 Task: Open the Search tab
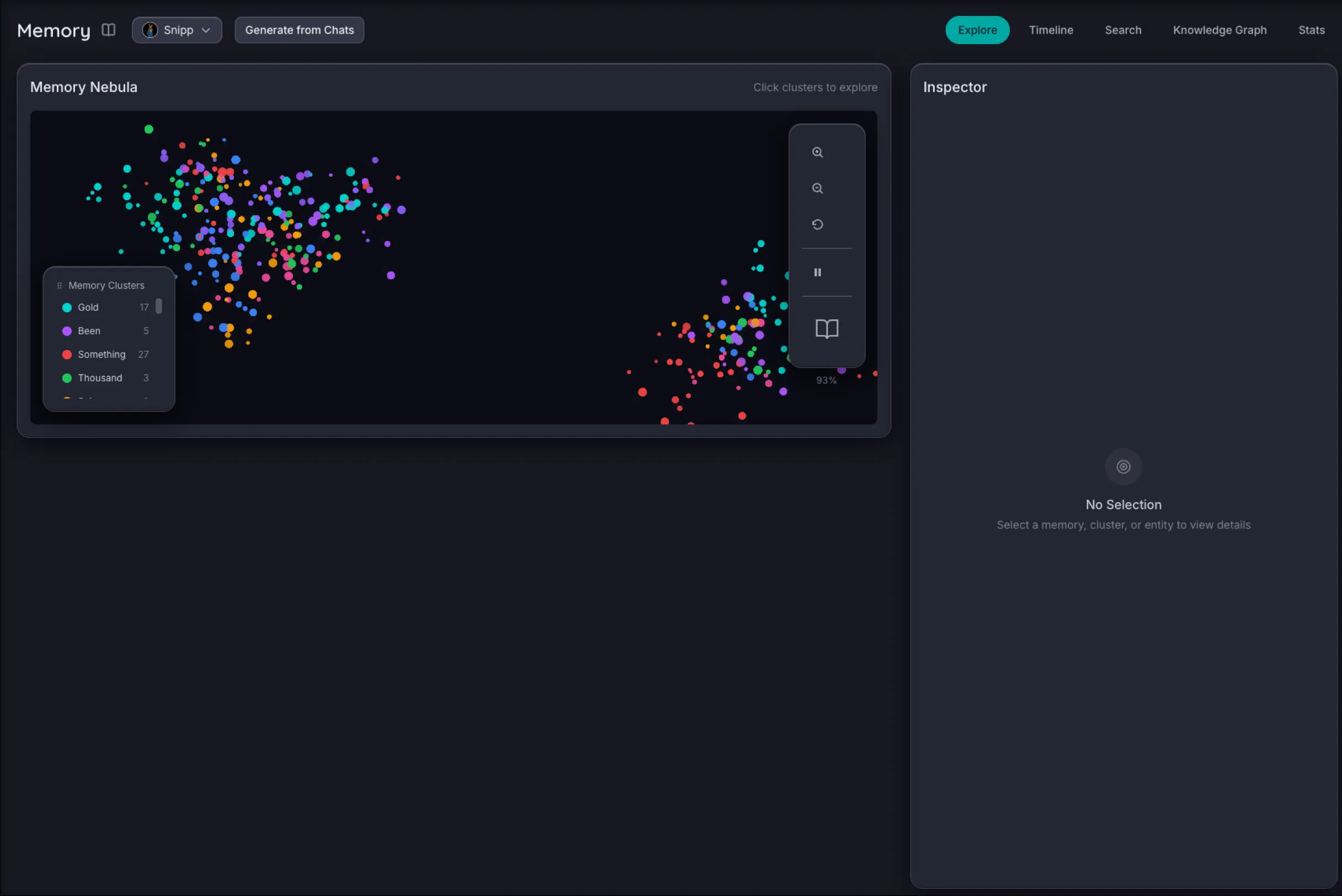pos(1122,30)
